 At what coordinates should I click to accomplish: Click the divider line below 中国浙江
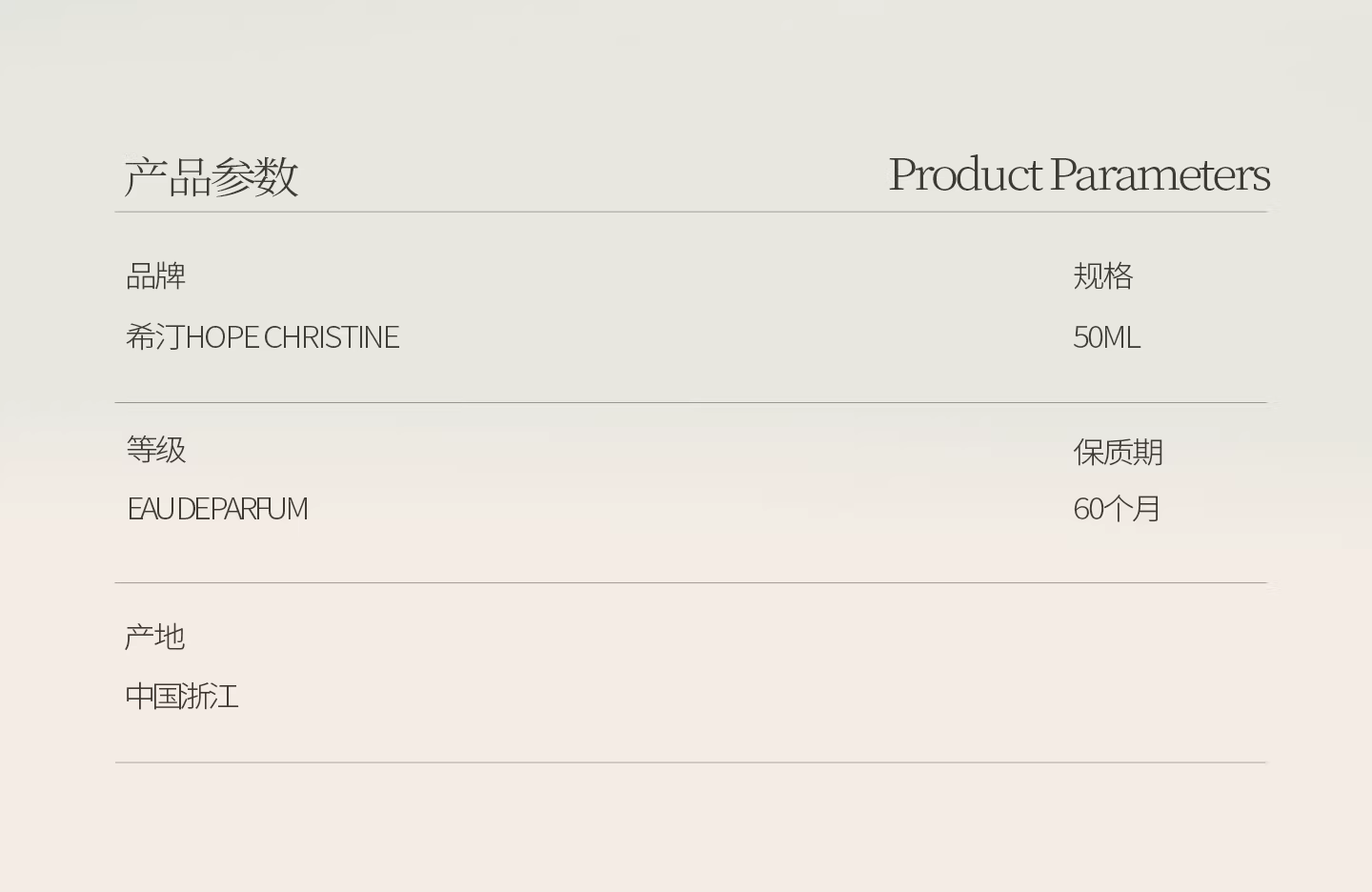pyautogui.click(x=691, y=762)
